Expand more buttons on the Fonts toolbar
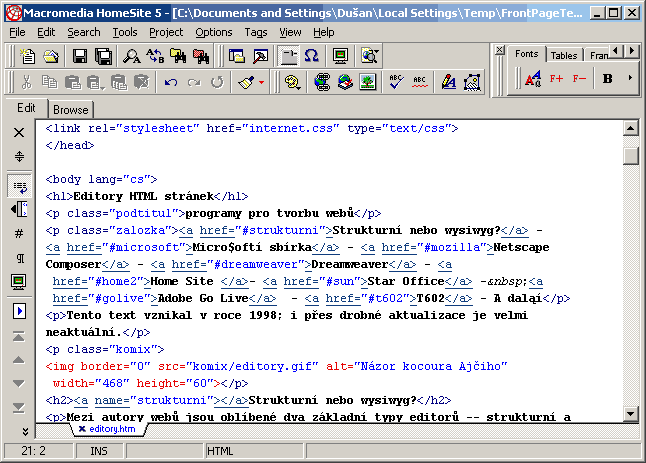Viewport: 646px width, 463px height. [630, 78]
